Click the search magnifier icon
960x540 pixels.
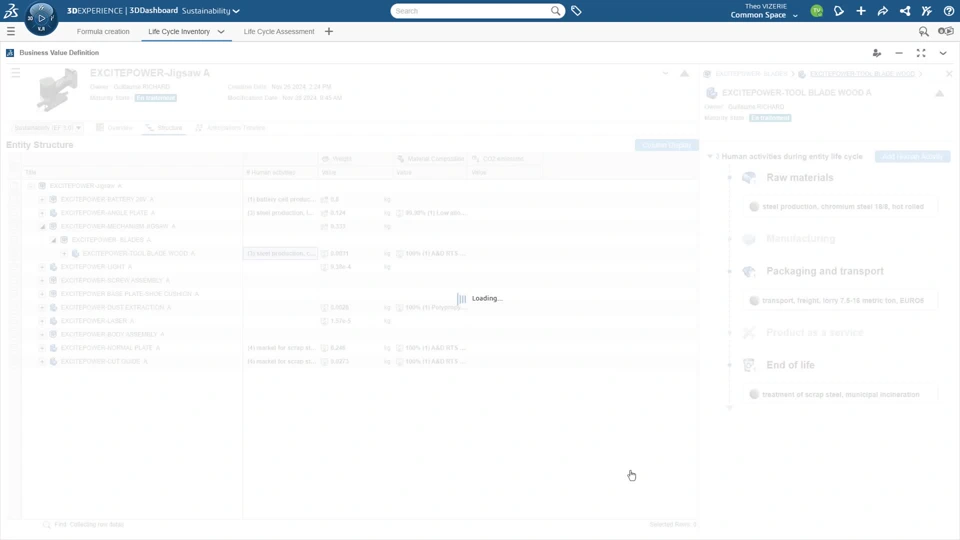coord(555,11)
